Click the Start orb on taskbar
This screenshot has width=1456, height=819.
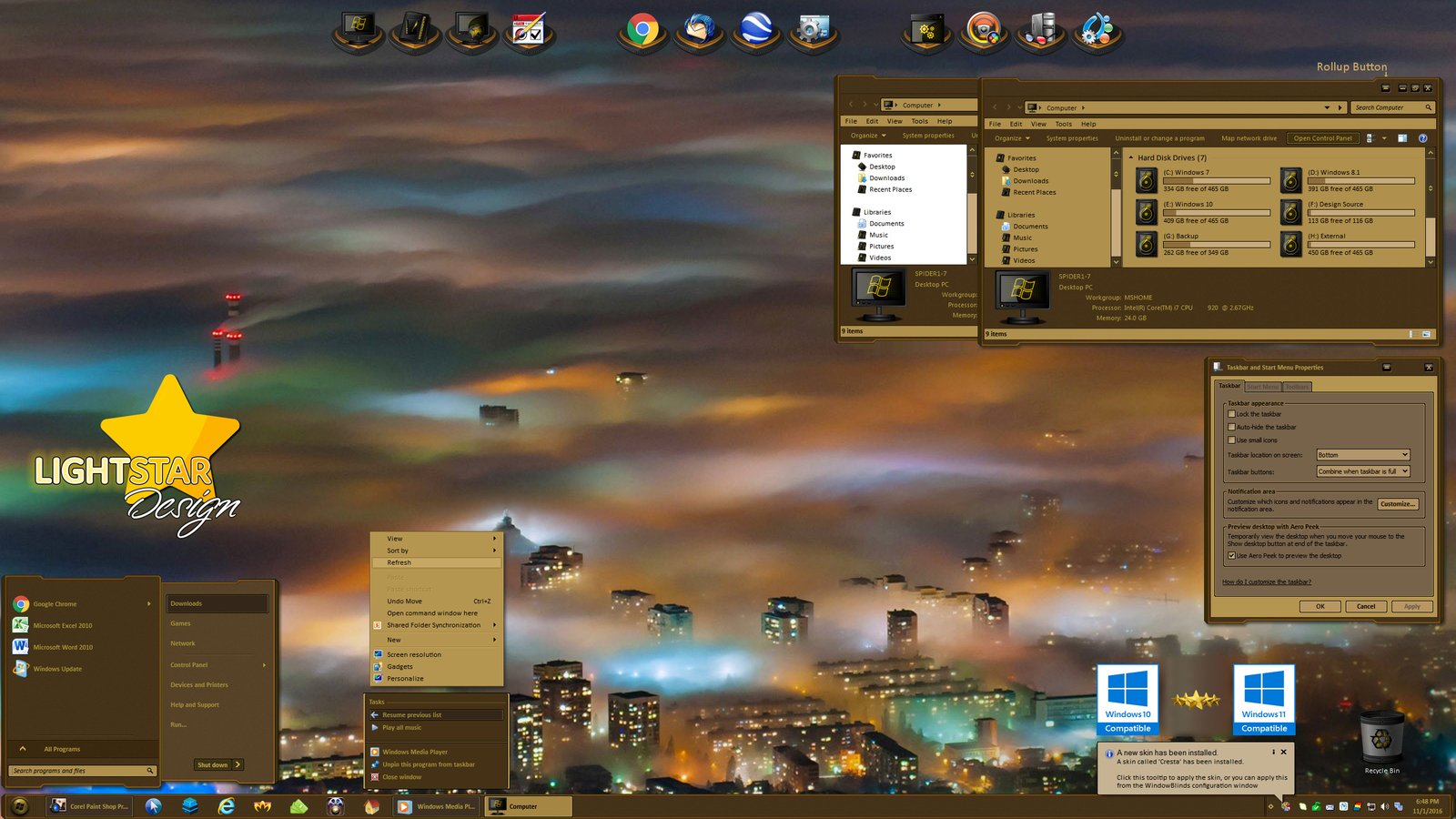tap(20, 806)
